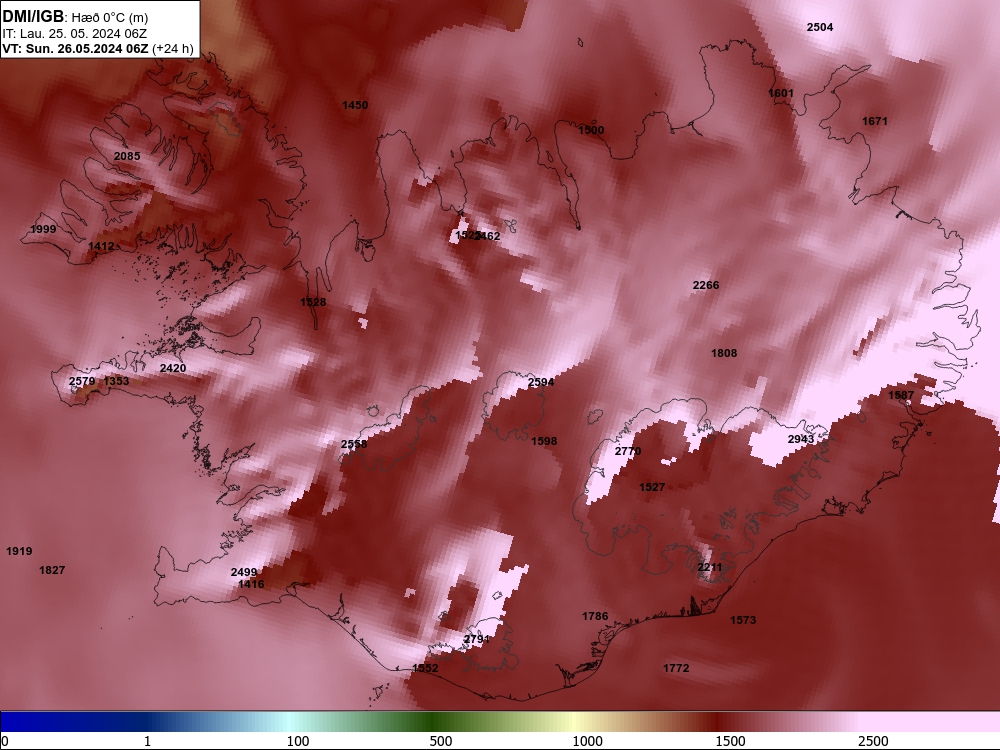Viewport: 1000px width, 750px height.
Task: Click the 1808 height value
Action: point(724,353)
